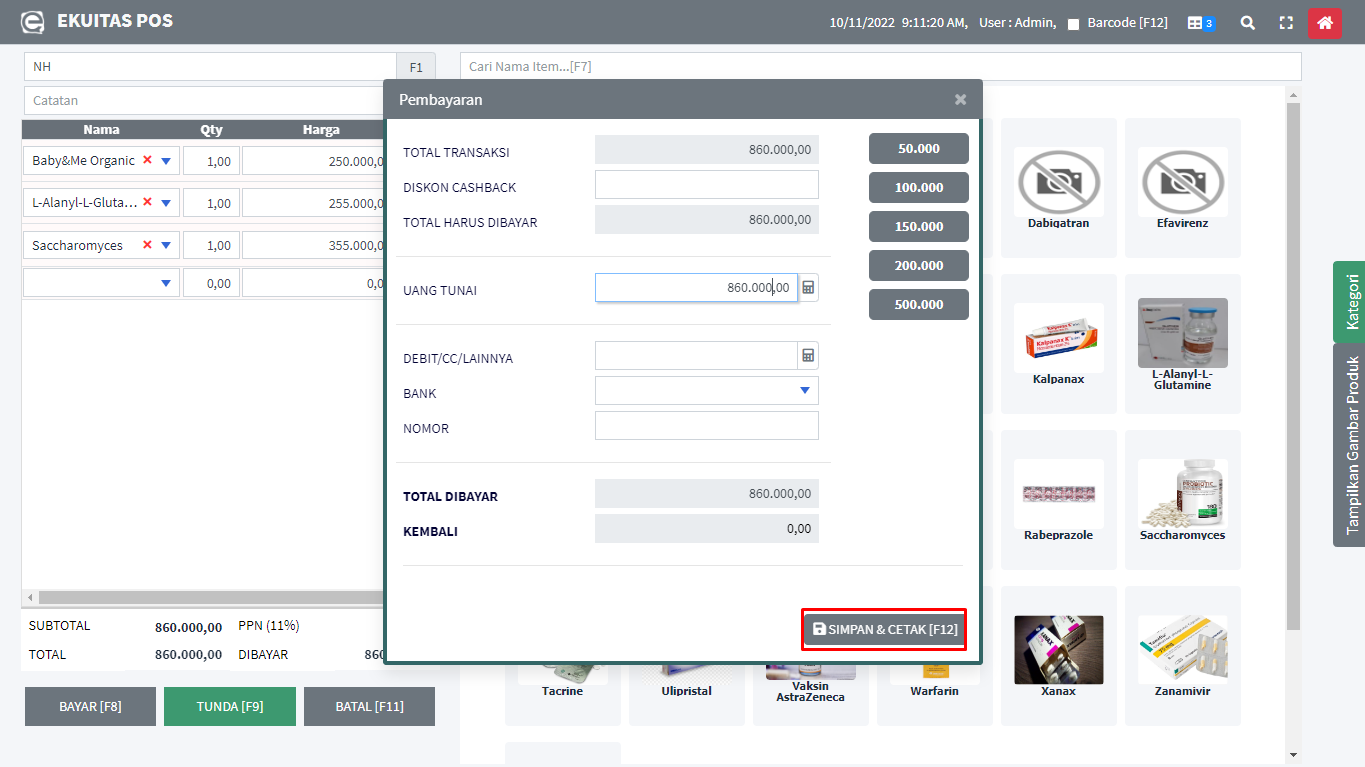Select the Xanax product thumbnail
The width and height of the screenshot is (1365, 767).
coord(1058,649)
